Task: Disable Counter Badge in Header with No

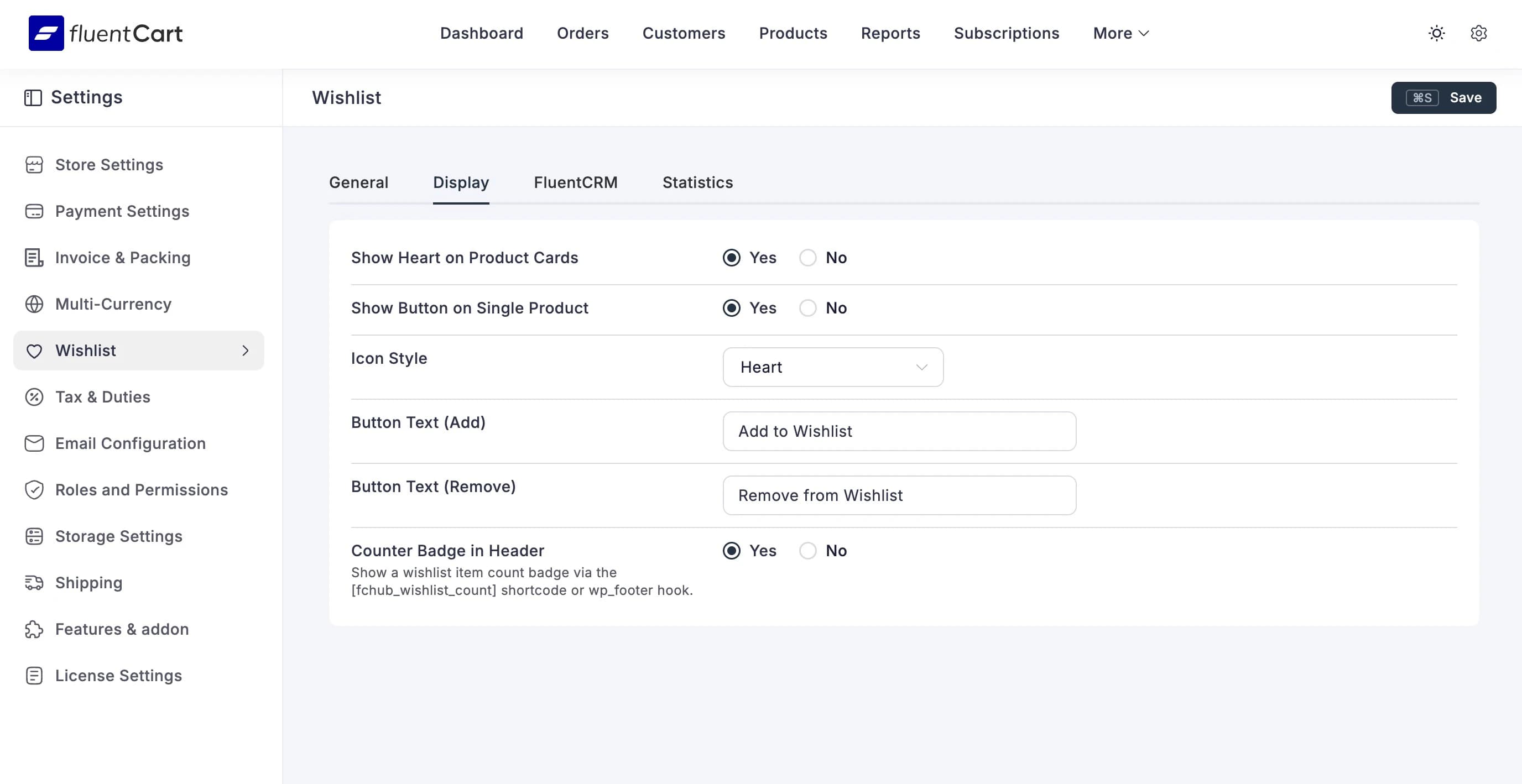Action: click(x=807, y=551)
